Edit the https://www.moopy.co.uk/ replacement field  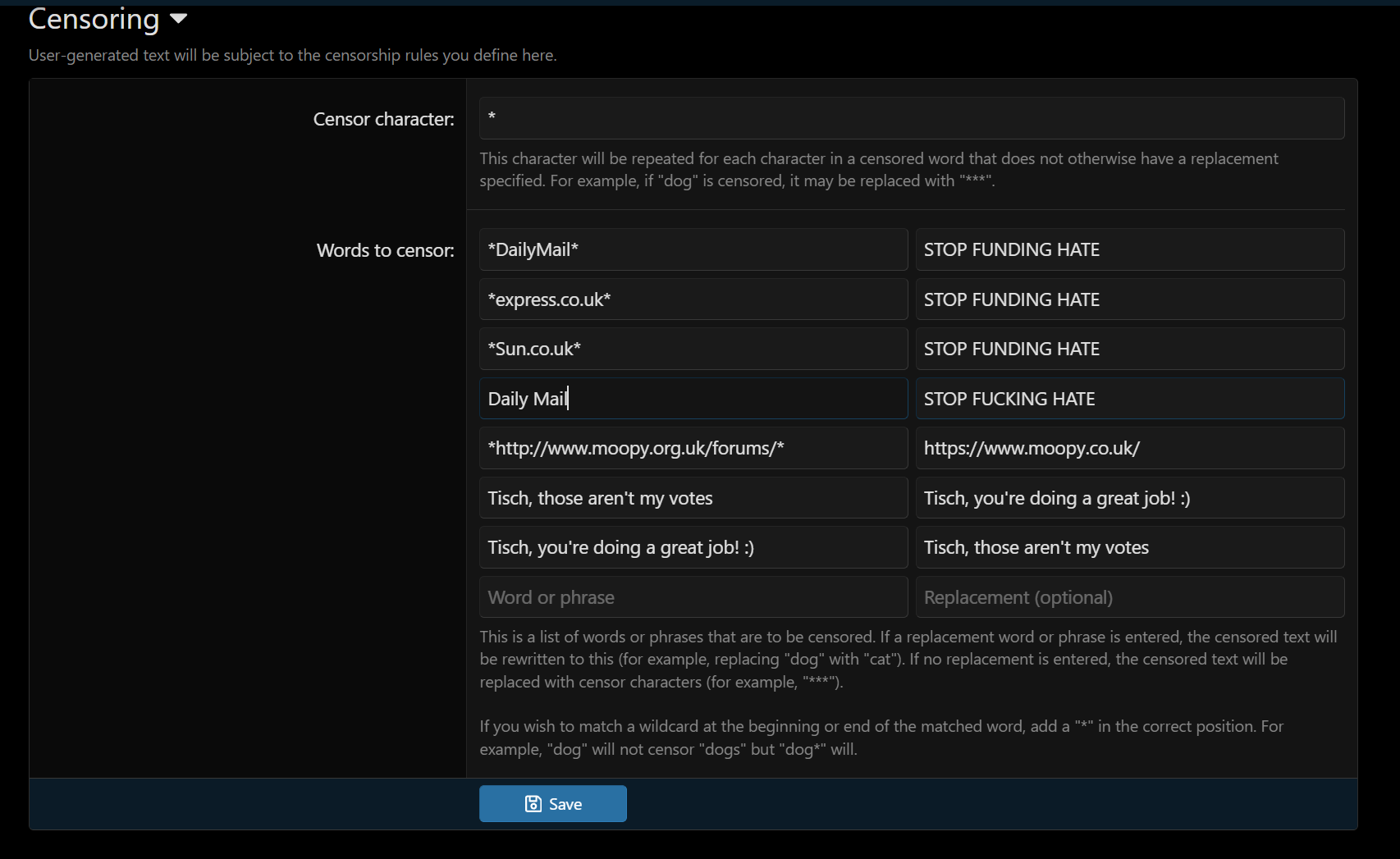1130,448
